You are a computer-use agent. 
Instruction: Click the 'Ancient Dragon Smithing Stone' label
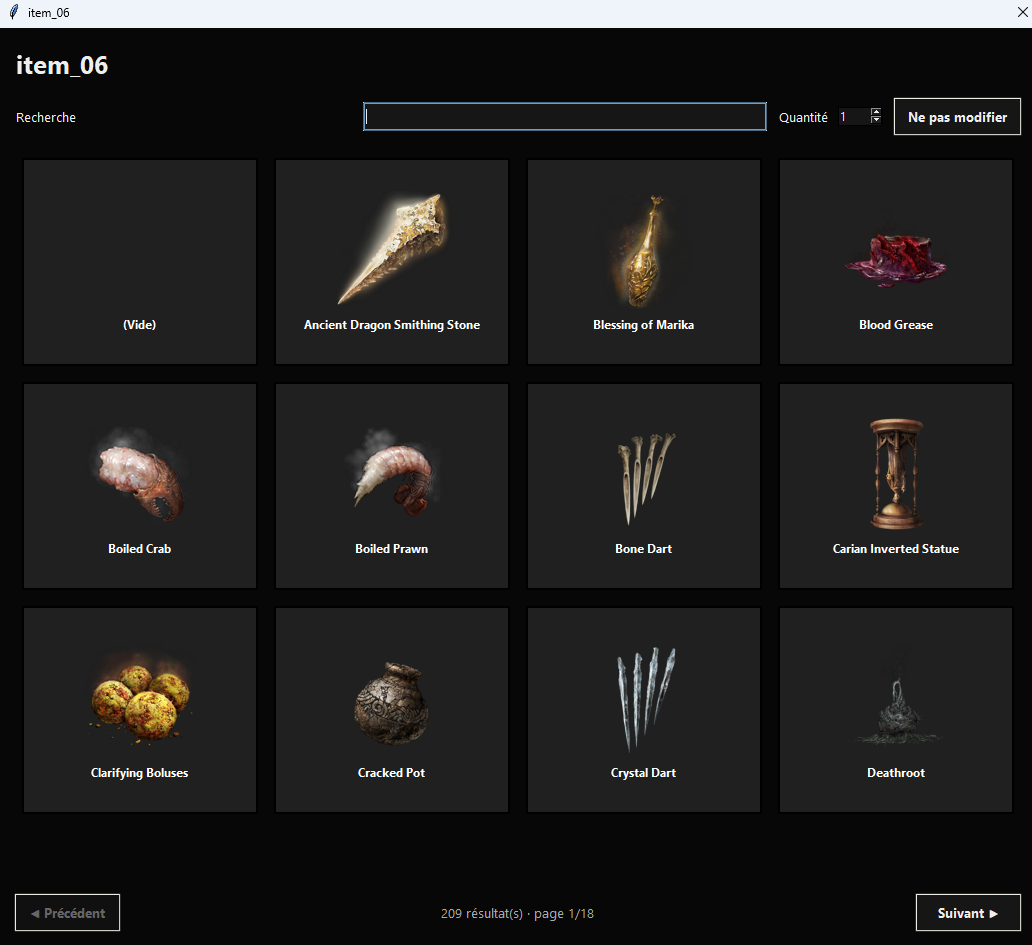(x=392, y=324)
